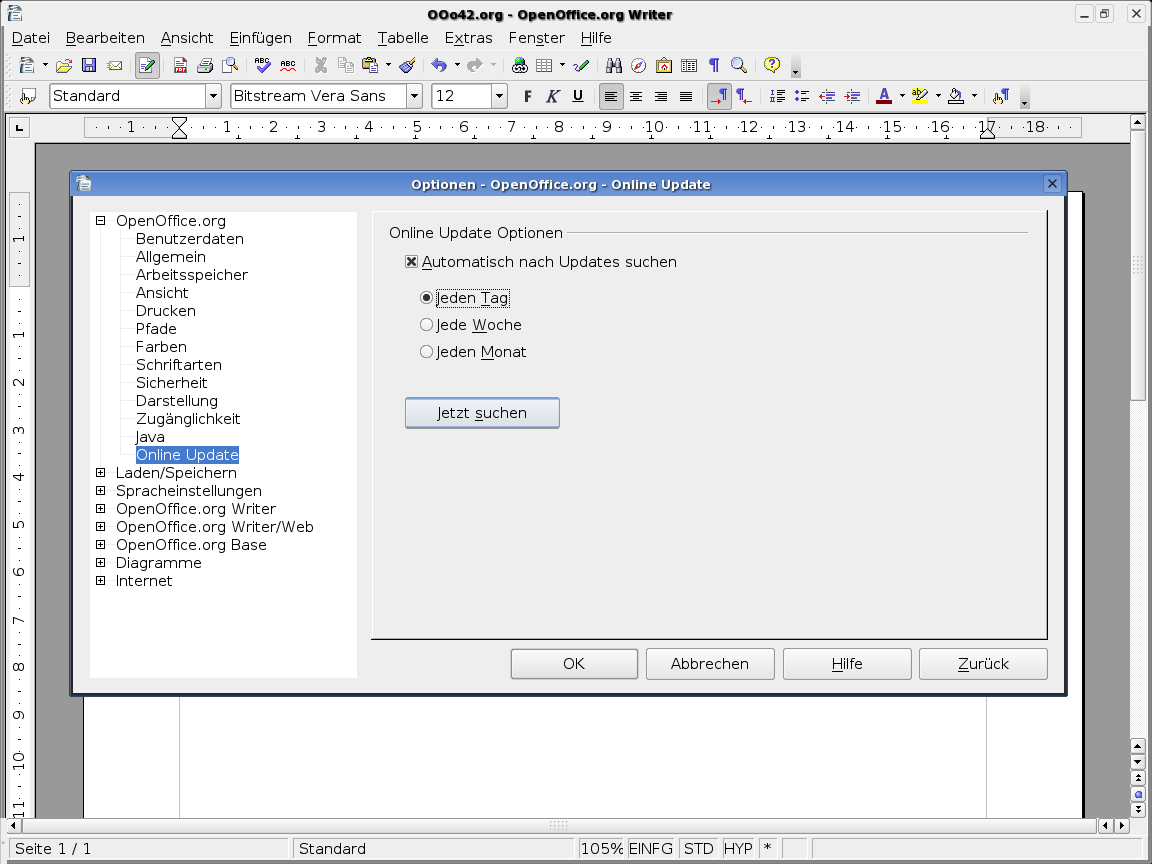Viewport: 1152px width, 864px height.
Task: Open the Extras menu
Action: pos(468,37)
